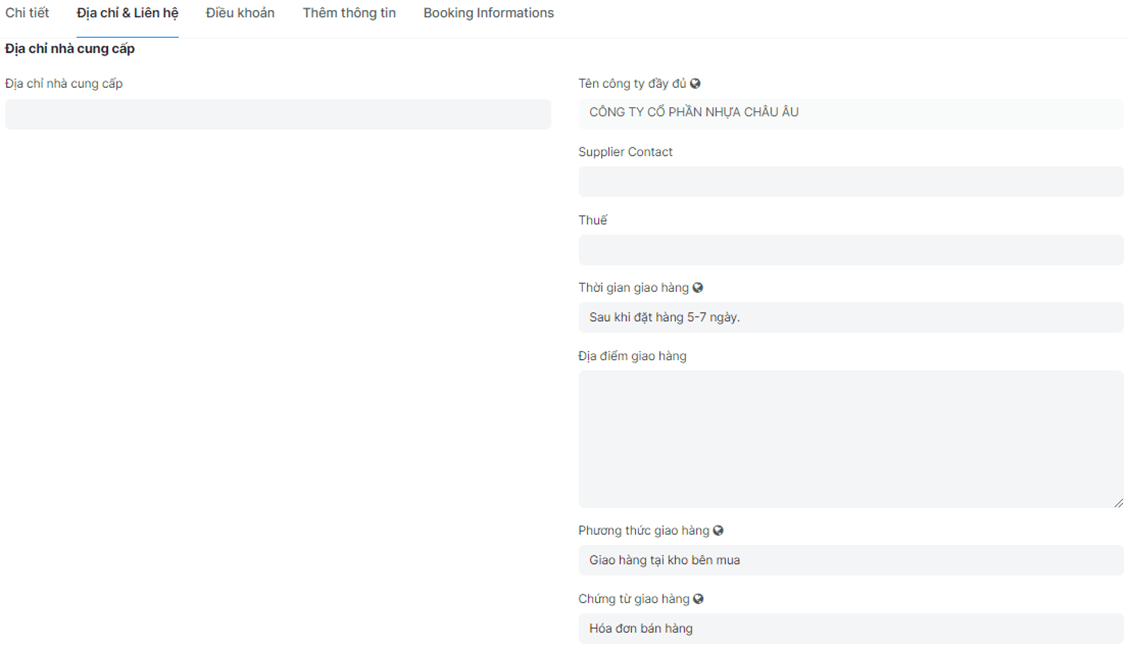1128x649 pixels.
Task: Switch to the Điều khoản tab
Action: 240,13
